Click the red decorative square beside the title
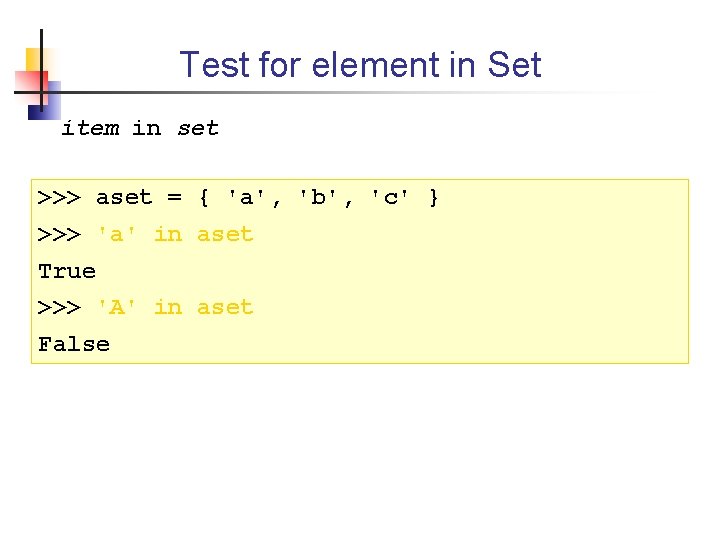This screenshot has width=720, height=540. (24, 82)
